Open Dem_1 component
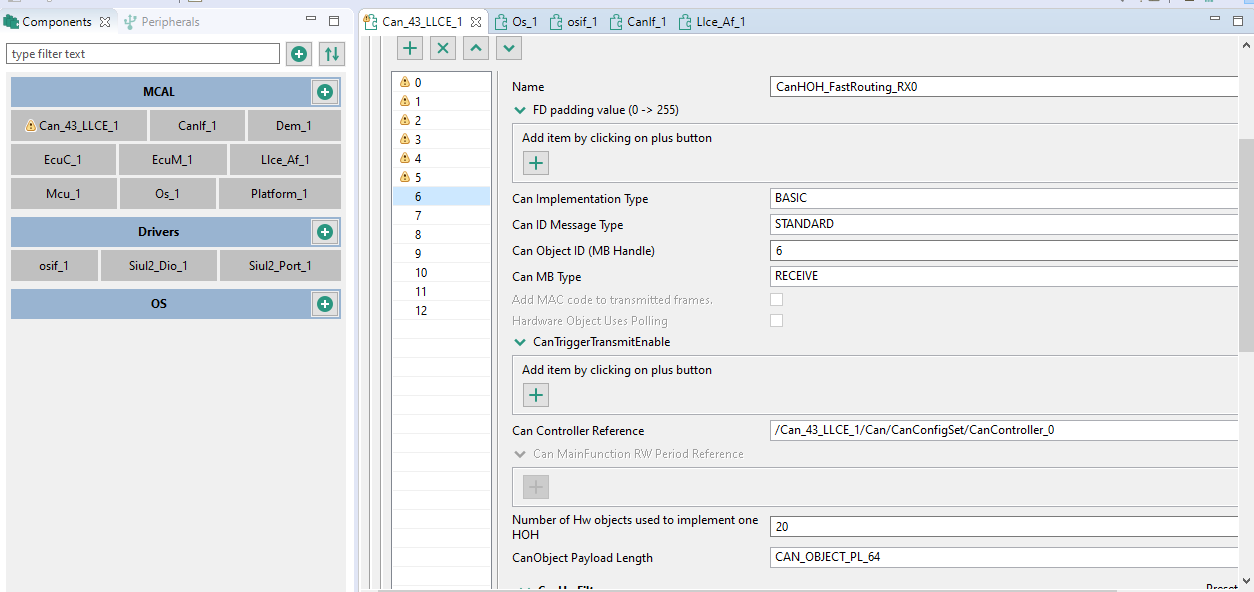Image resolution: width=1254 pixels, height=592 pixels. [x=294, y=126]
